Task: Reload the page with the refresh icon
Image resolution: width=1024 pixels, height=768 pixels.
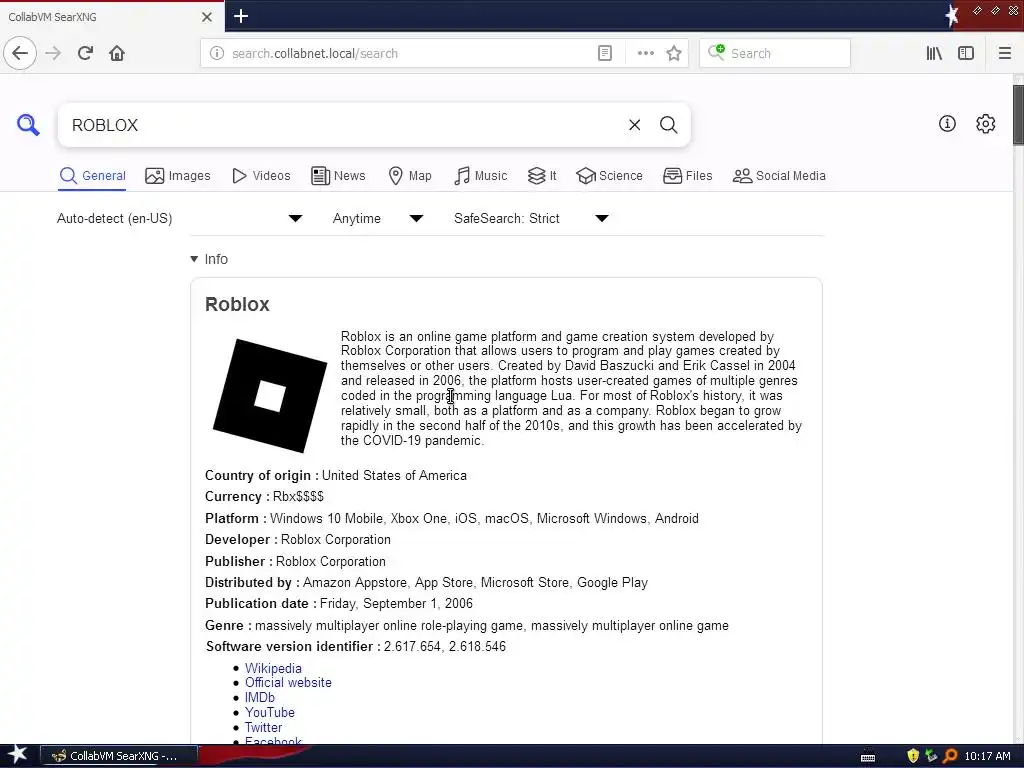Action: pyautogui.click(x=86, y=53)
